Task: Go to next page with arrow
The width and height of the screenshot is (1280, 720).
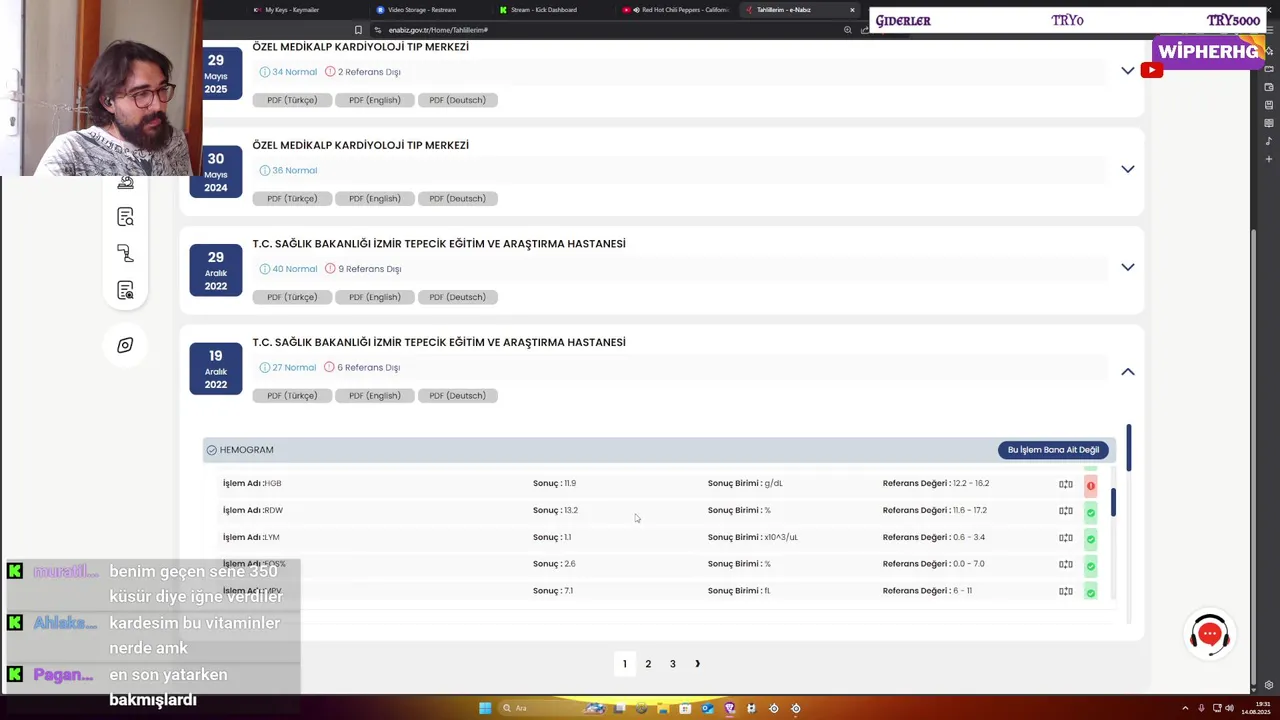Action: click(x=697, y=664)
